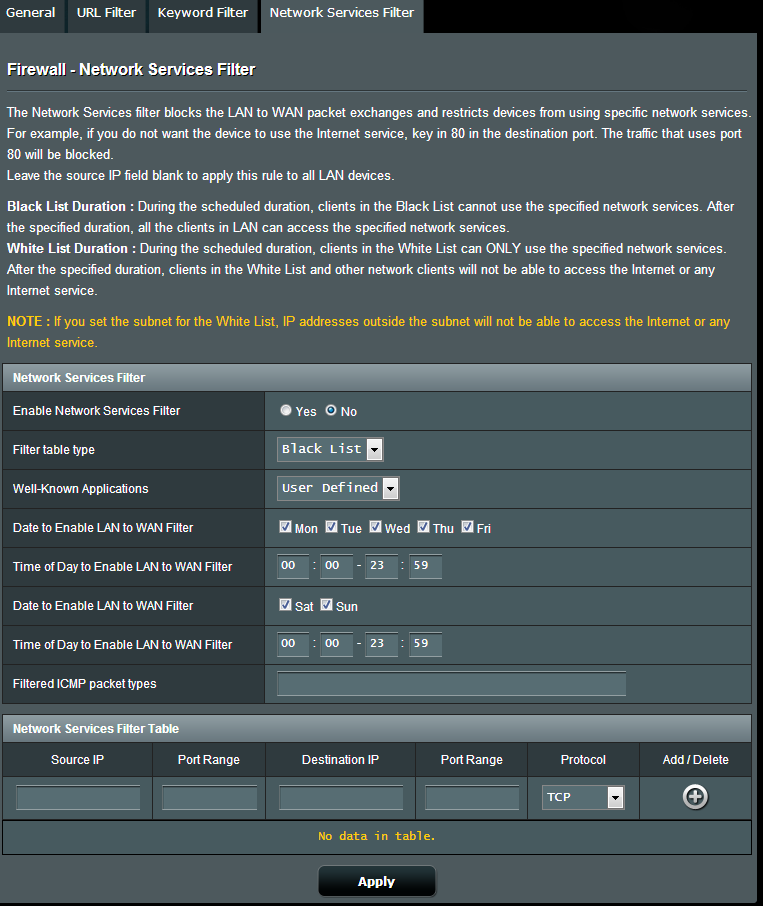Click the Filtered ICMP packet types field

pos(451,684)
